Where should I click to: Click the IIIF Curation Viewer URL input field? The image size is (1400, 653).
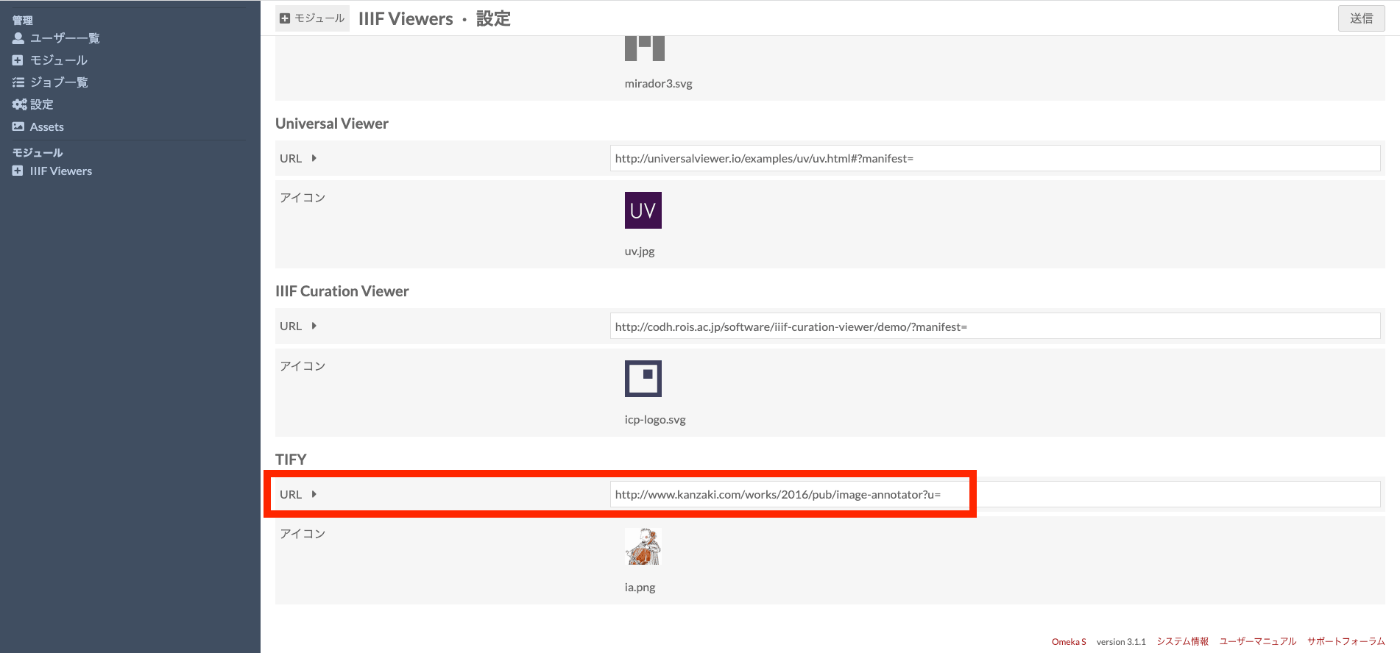(x=995, y=326)
